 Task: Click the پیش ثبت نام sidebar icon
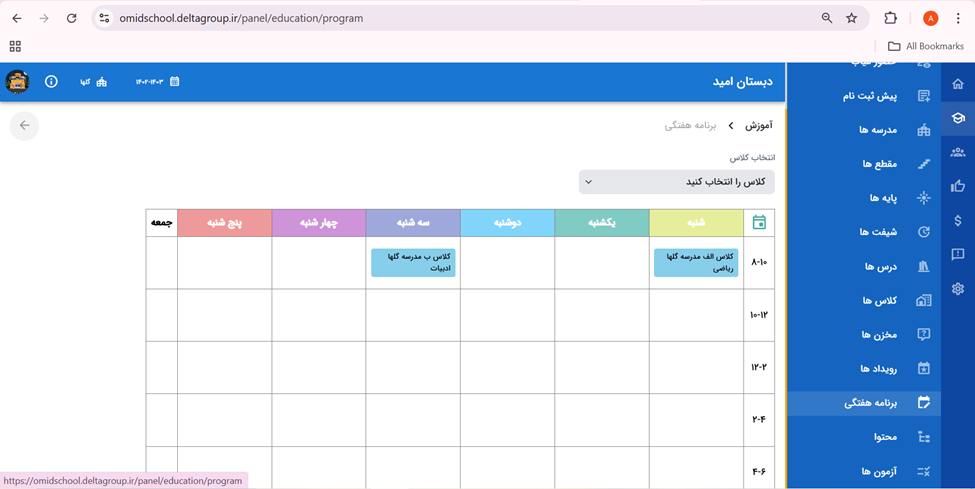tap(924, 96)
